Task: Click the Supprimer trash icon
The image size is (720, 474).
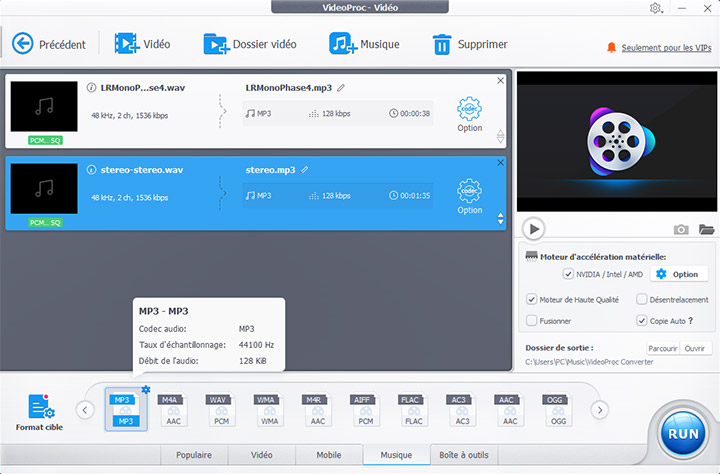Action: [442, 44]
